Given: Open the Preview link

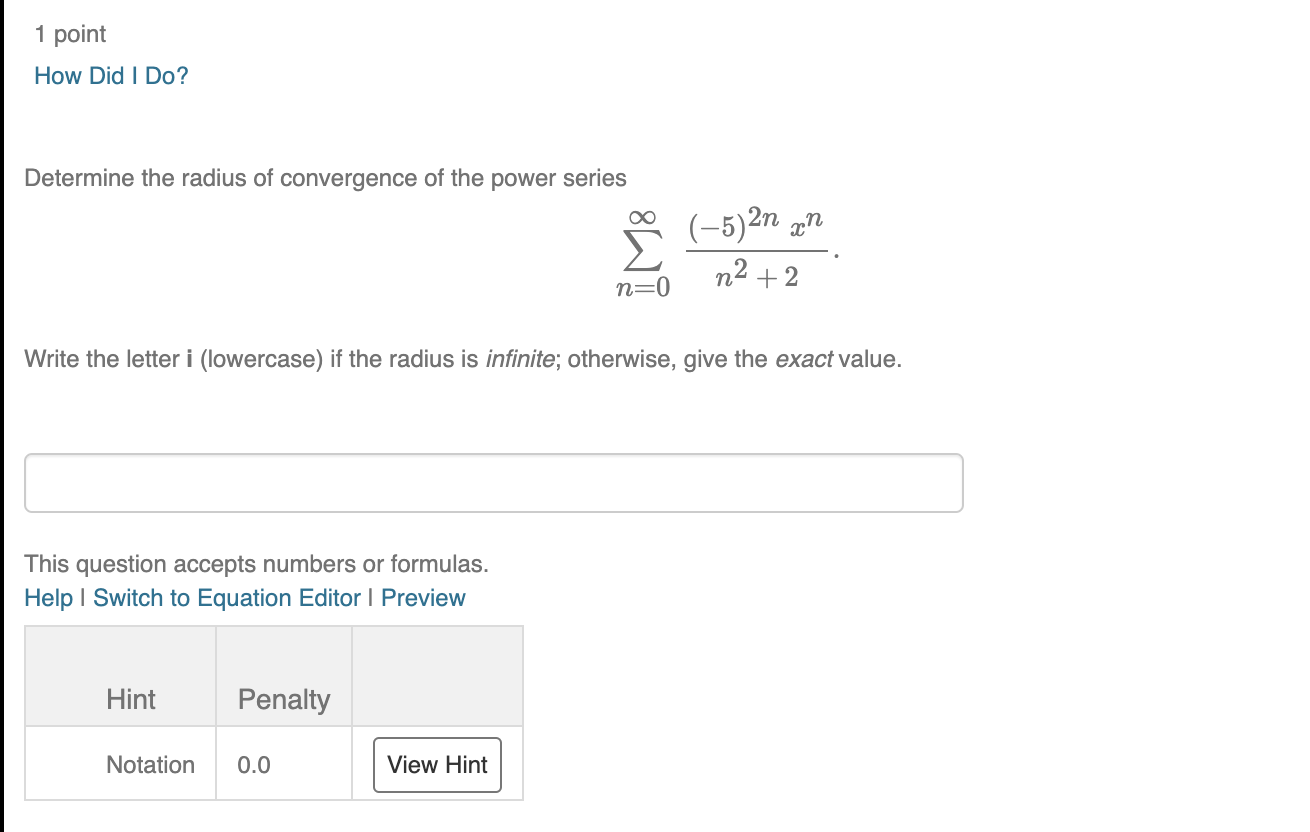Looking at the screenshot, I should [423, 598].
